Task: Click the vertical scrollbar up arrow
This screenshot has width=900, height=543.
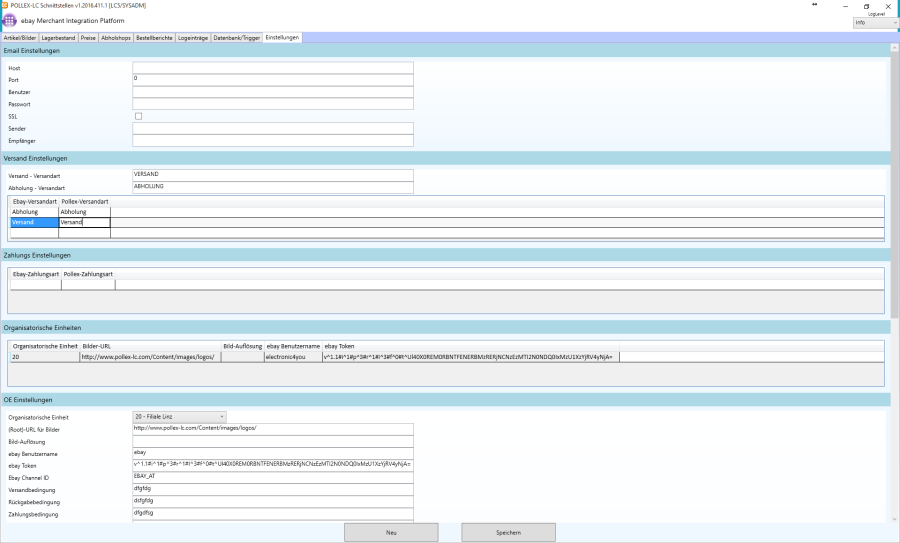Action: point(894,47)
